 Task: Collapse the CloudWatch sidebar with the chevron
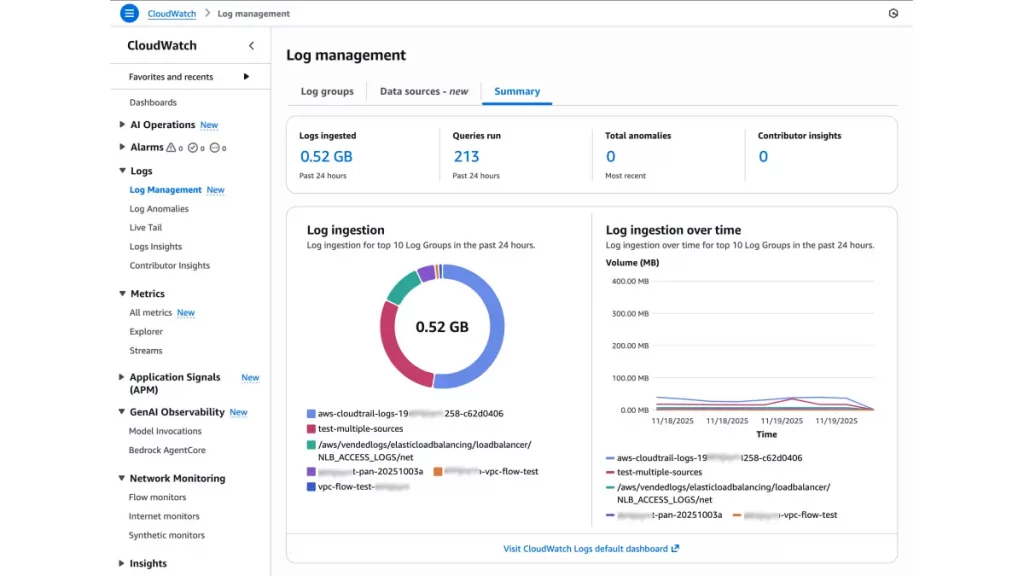click(251, 46)
